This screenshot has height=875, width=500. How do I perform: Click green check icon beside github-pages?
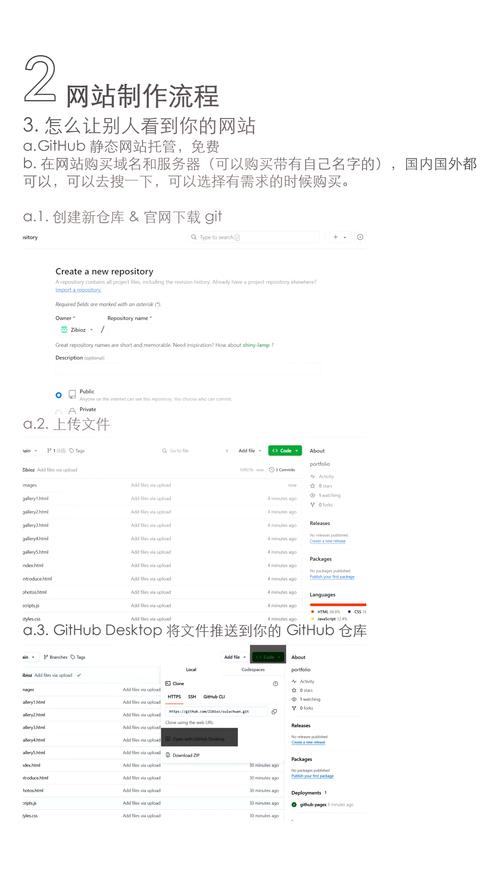click(x=294, y=805)
